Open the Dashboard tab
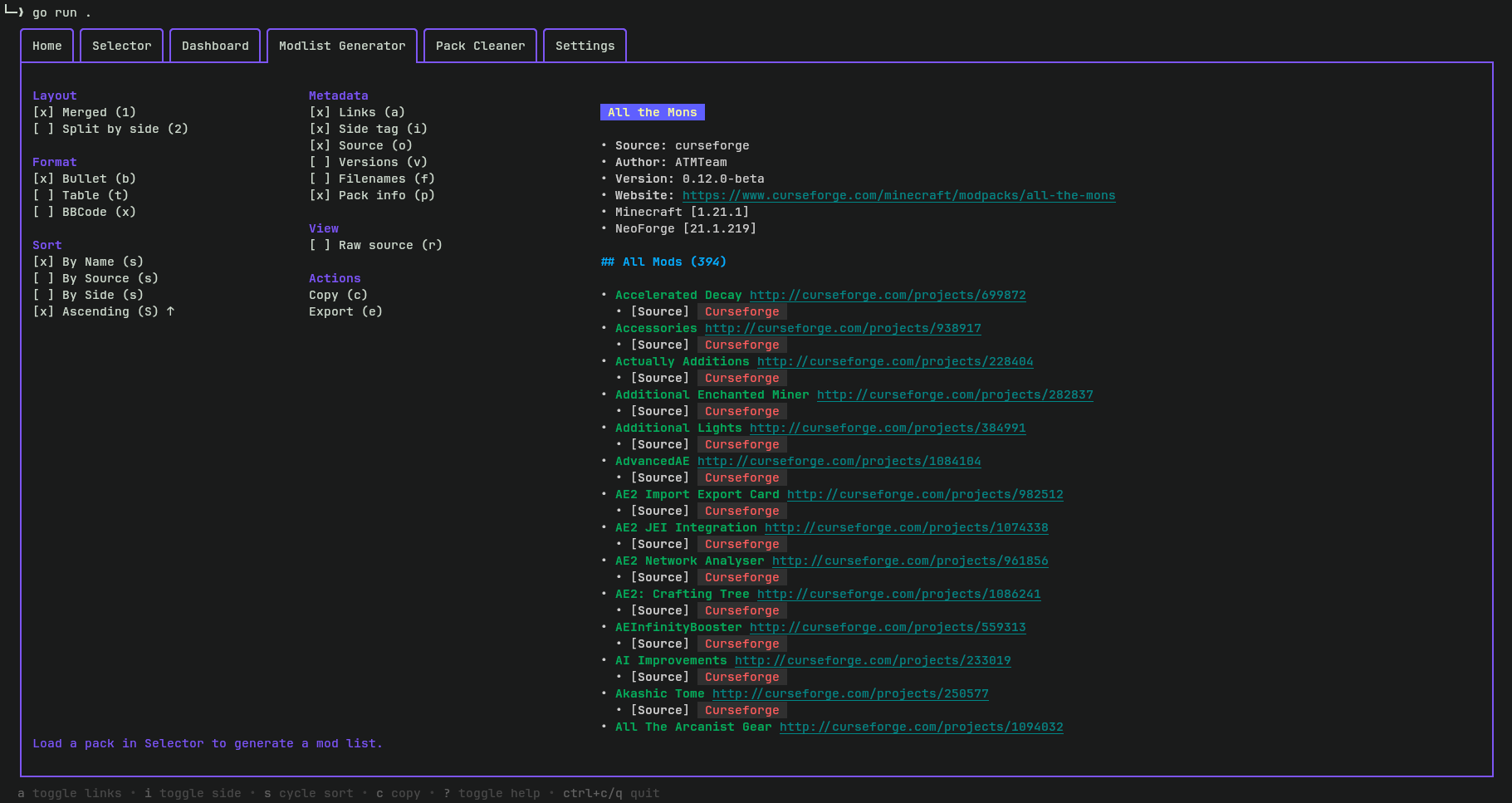Viewport: 1512px width, 803px height. [215, 46]
